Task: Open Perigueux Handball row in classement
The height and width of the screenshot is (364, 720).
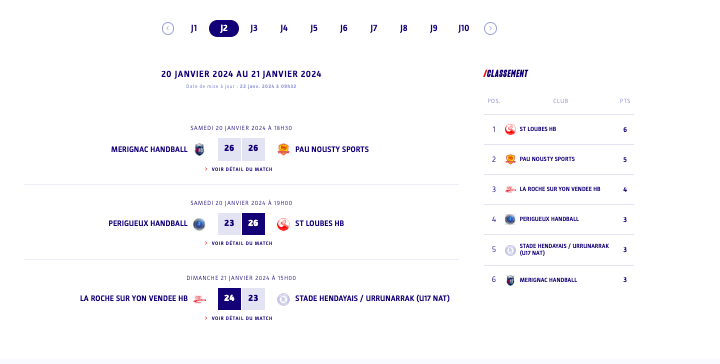Action: coord(559,219)
